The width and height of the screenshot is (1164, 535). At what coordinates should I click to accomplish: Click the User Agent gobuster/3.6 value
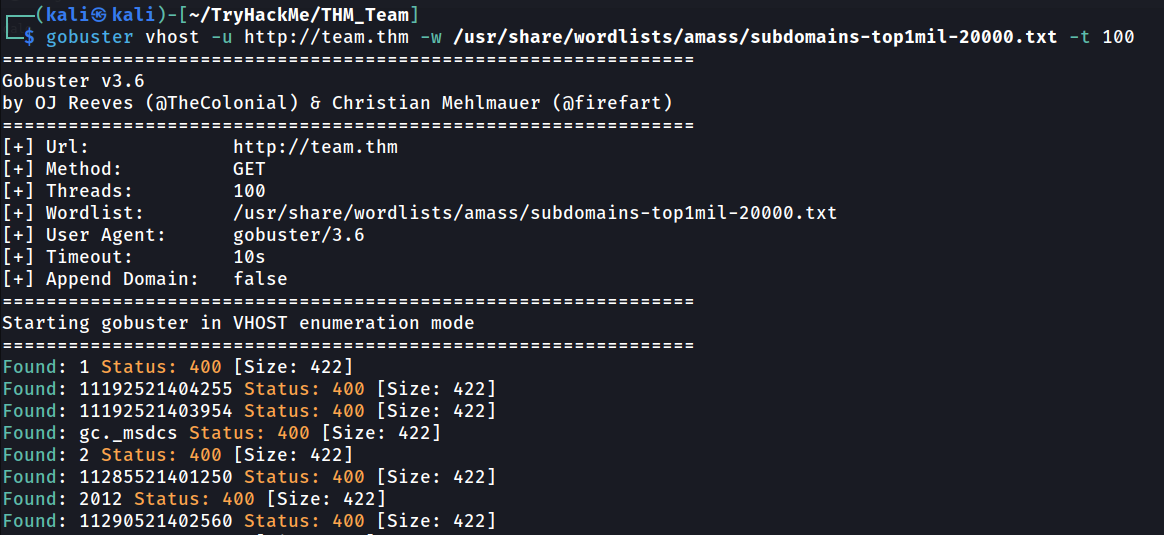(299, 235)
